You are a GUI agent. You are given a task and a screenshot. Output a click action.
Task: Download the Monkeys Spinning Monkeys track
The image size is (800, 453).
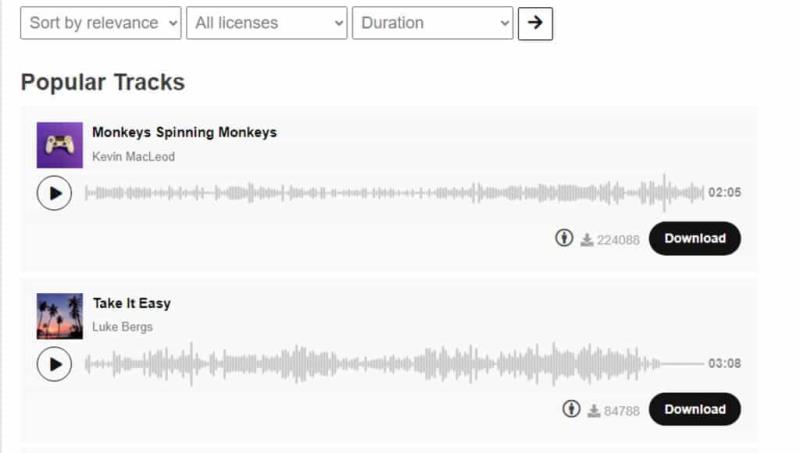[x=694, y=239]
